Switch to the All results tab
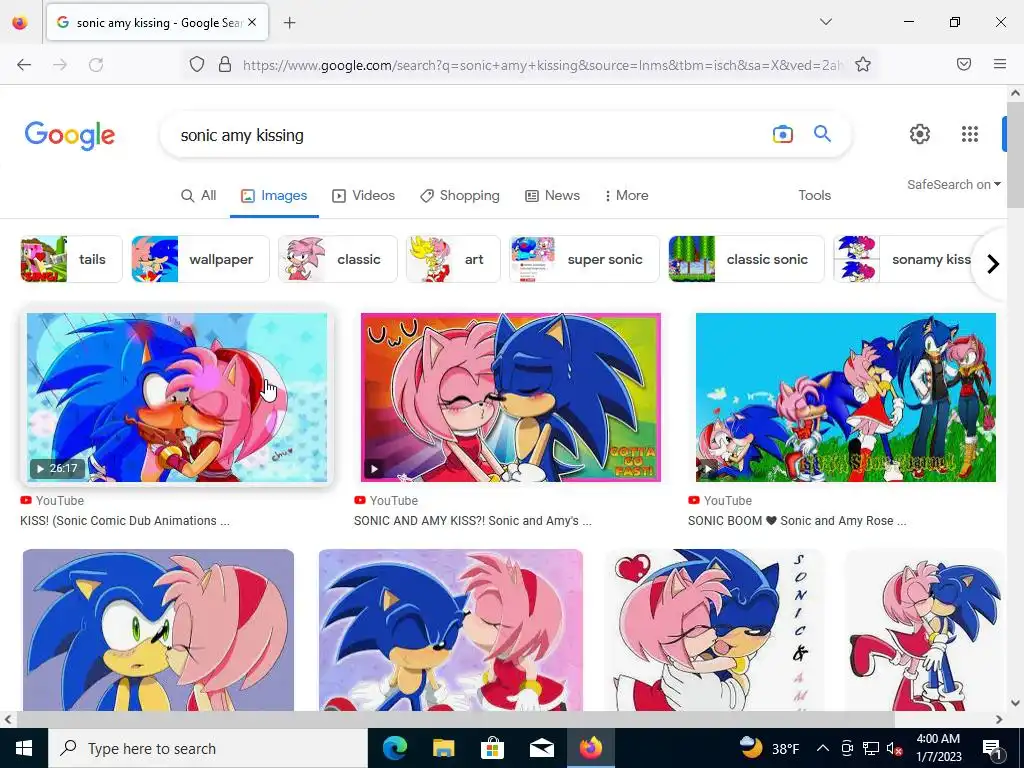 click(199, 195)
